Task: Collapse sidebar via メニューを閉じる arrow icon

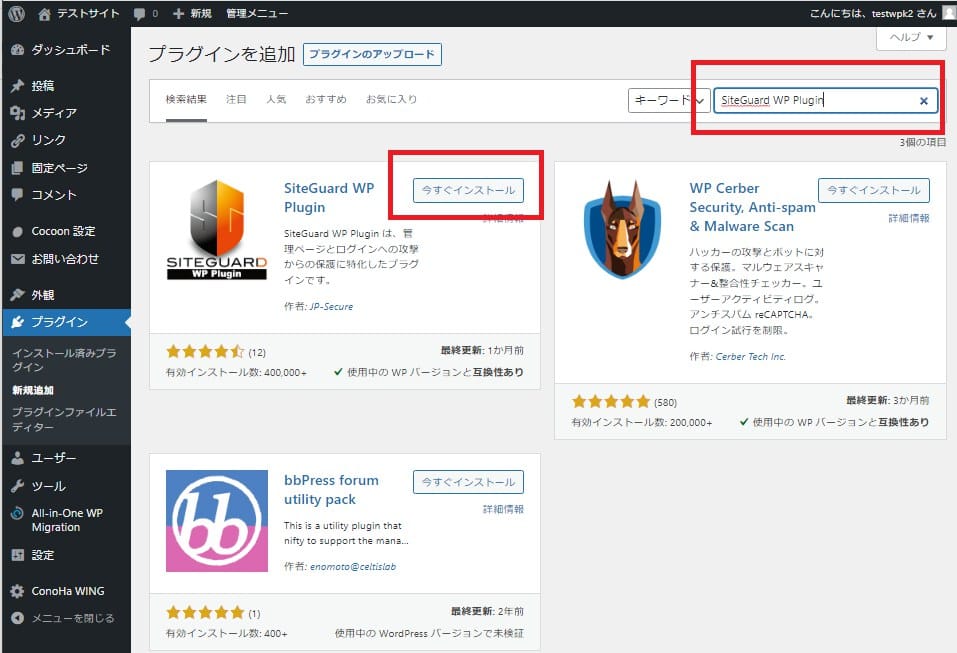Action: click(x=18, y=618)
